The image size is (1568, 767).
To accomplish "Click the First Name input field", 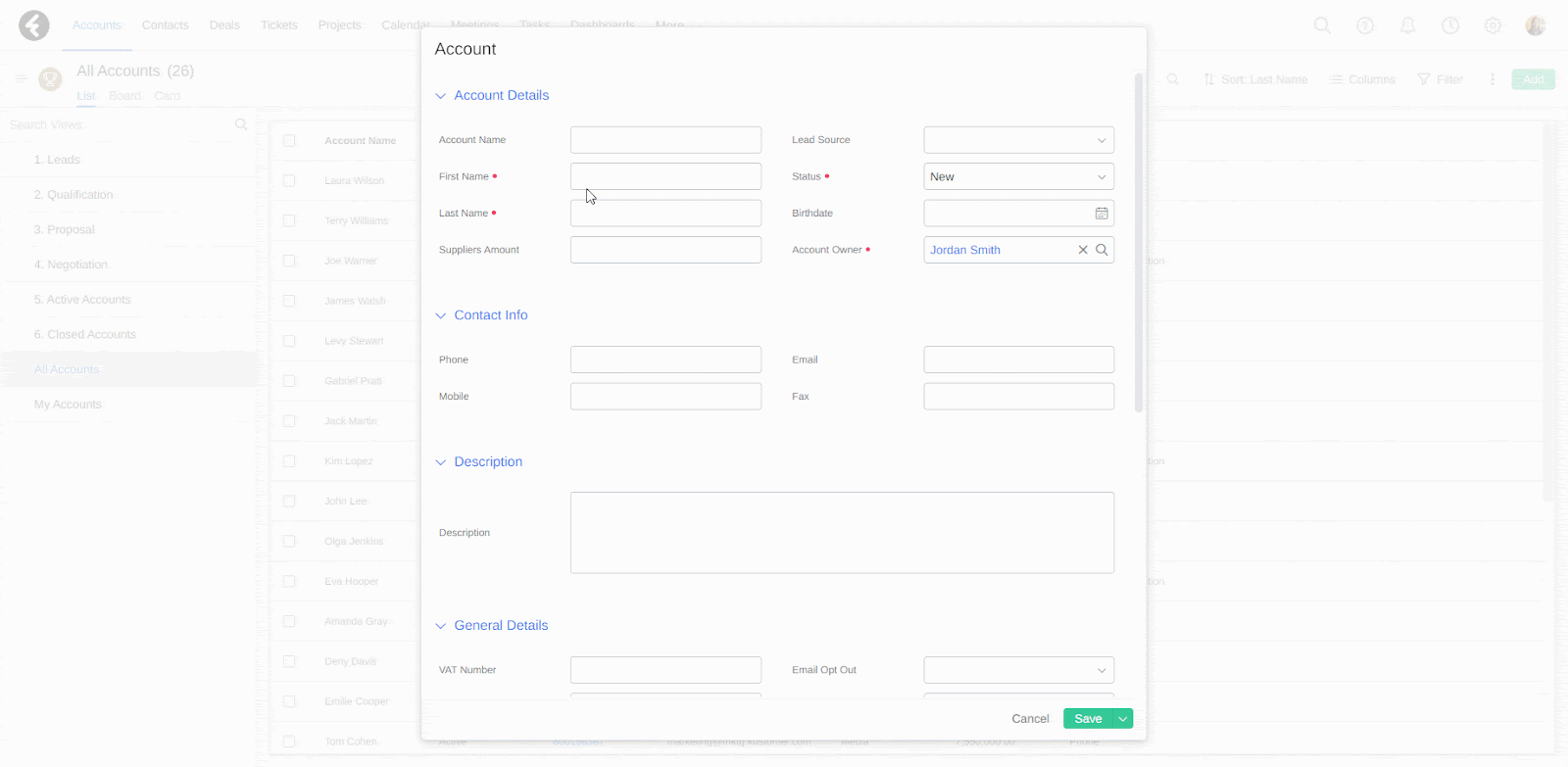I will [665, 176].
